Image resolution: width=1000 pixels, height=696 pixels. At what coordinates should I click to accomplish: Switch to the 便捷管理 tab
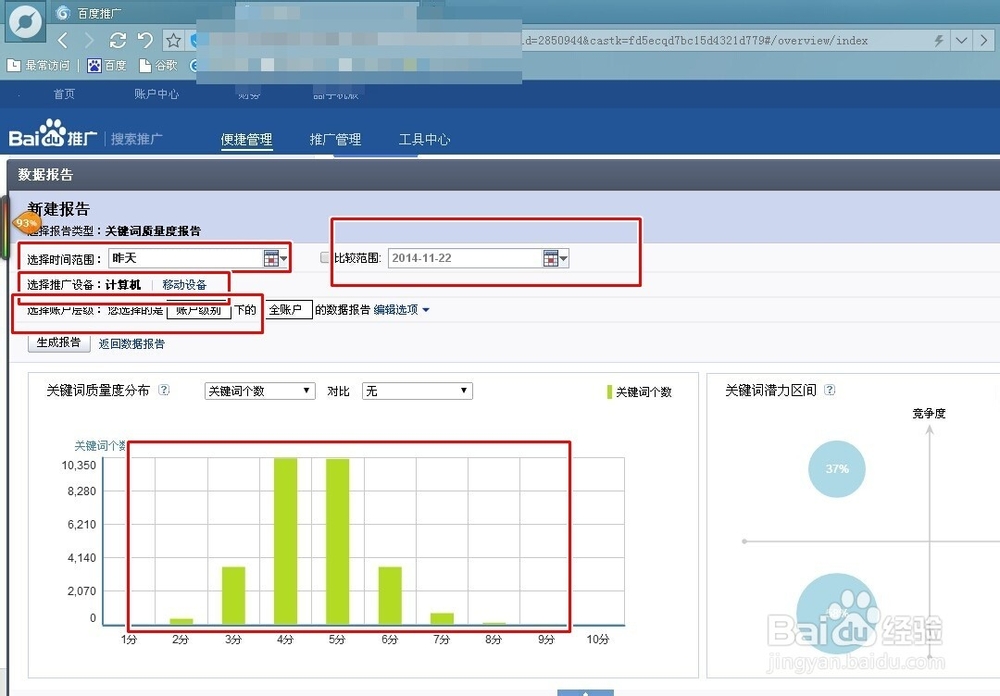(247, 139)
